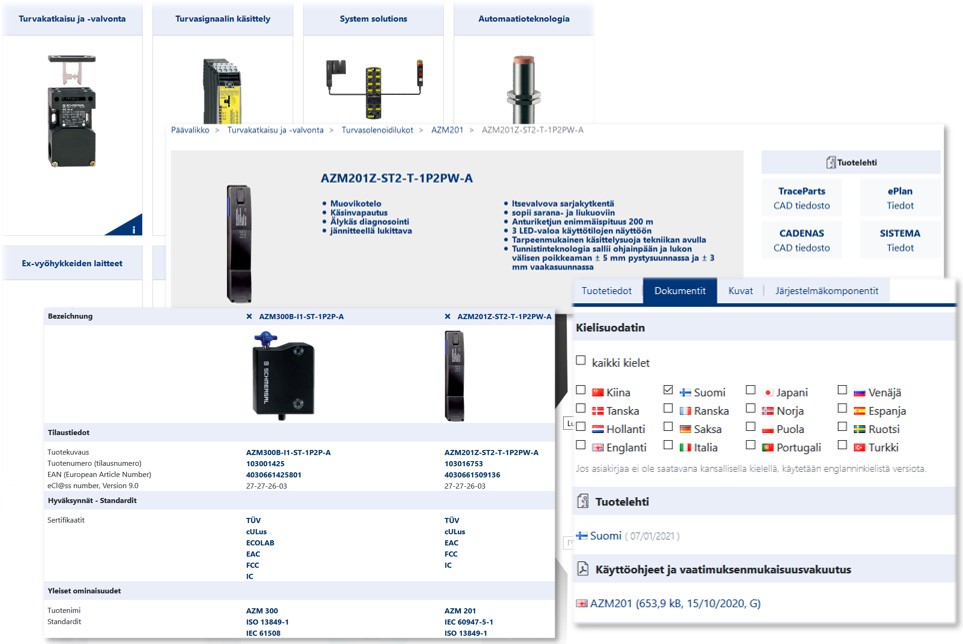The height and width of the screenshot is (644, 963).
Task: Check the Kiina language checkbox
Action: coord(580,390)
